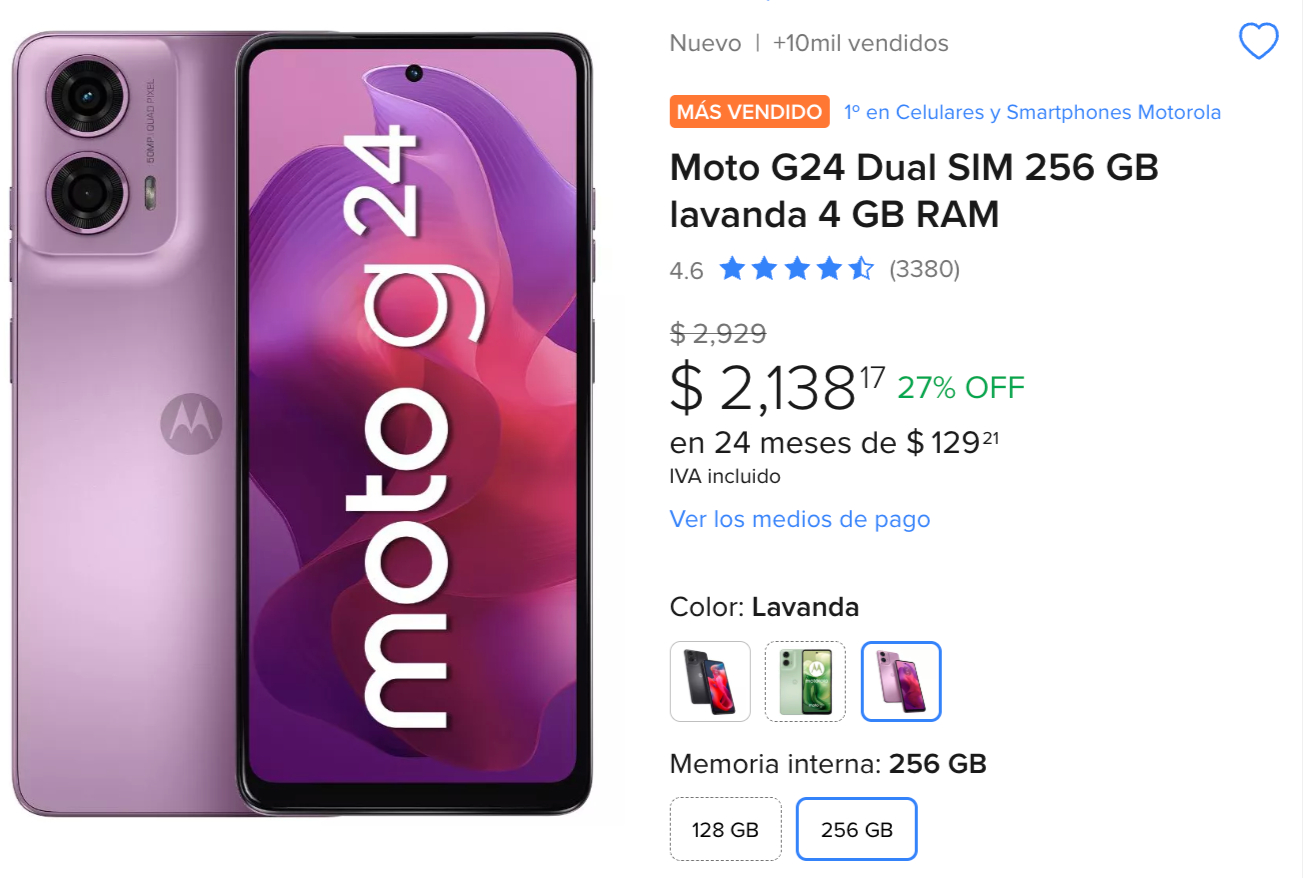Click the moto g24 phone screen image

coord(413,416)
